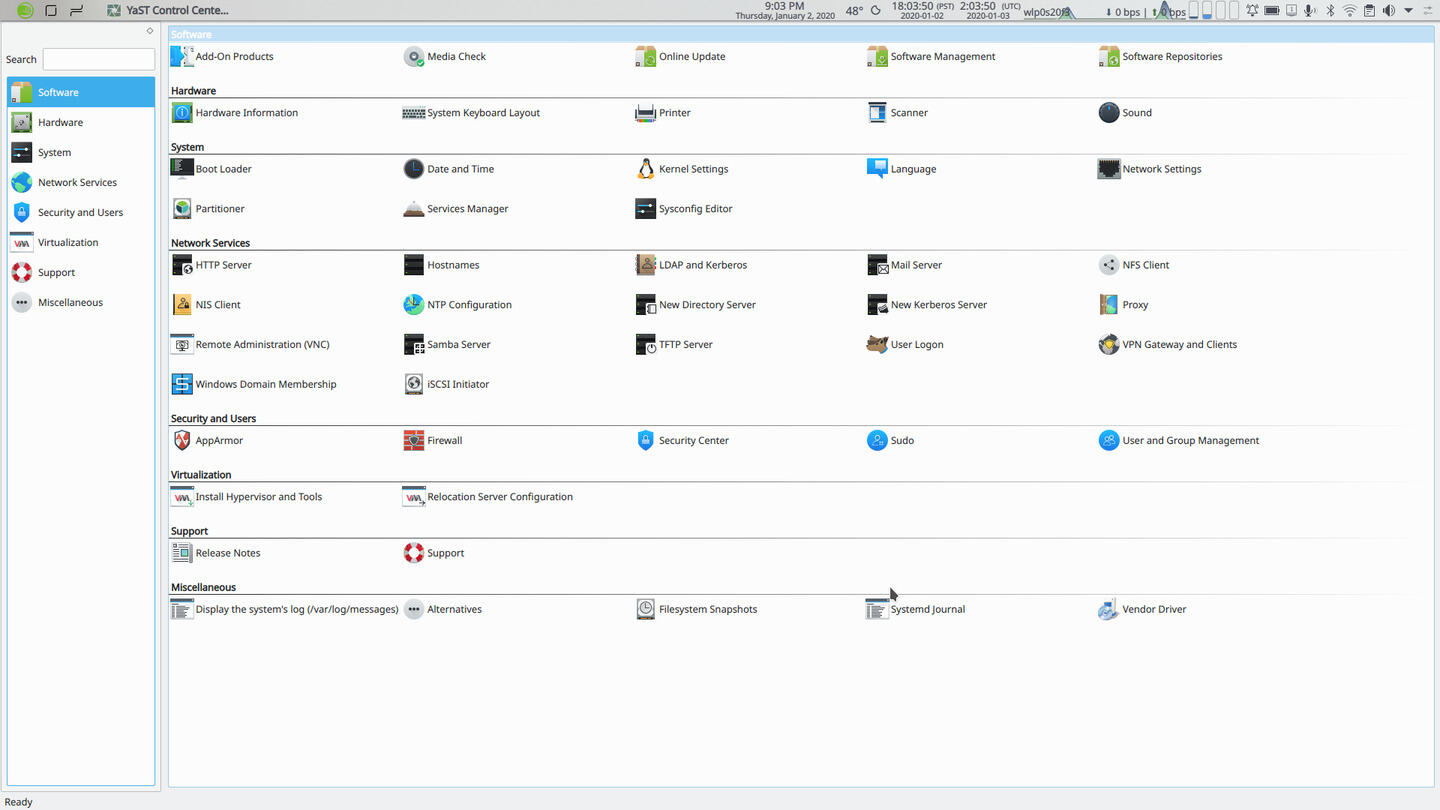This screenshot has width=1440, height=810.
Task: Open the Firewall module
Action: (x=433, y=441)
